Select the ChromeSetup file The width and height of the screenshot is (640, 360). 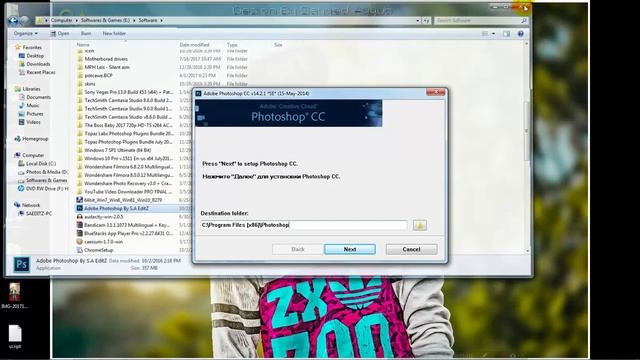tap(98, 250)
